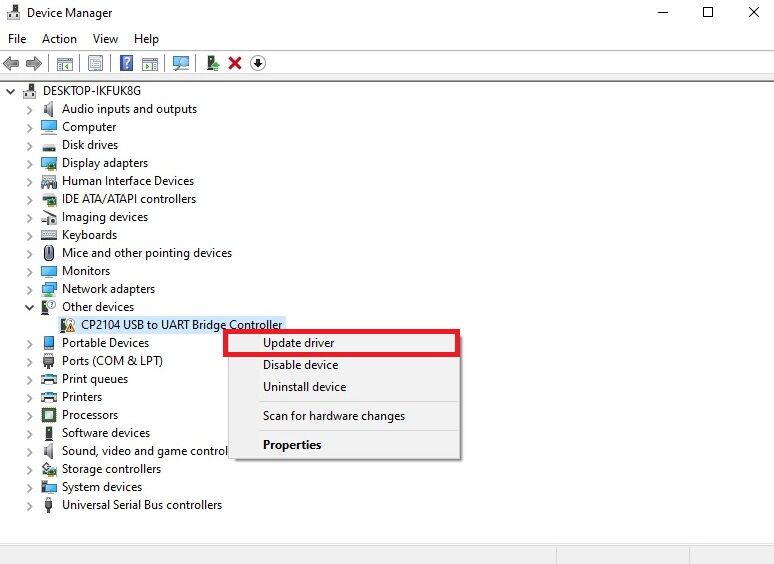Select the DESKTOP-IKFUK8G root node
The height and width of the screenshot is (564, 774).
pyautogui.click(x=93, y=91)
